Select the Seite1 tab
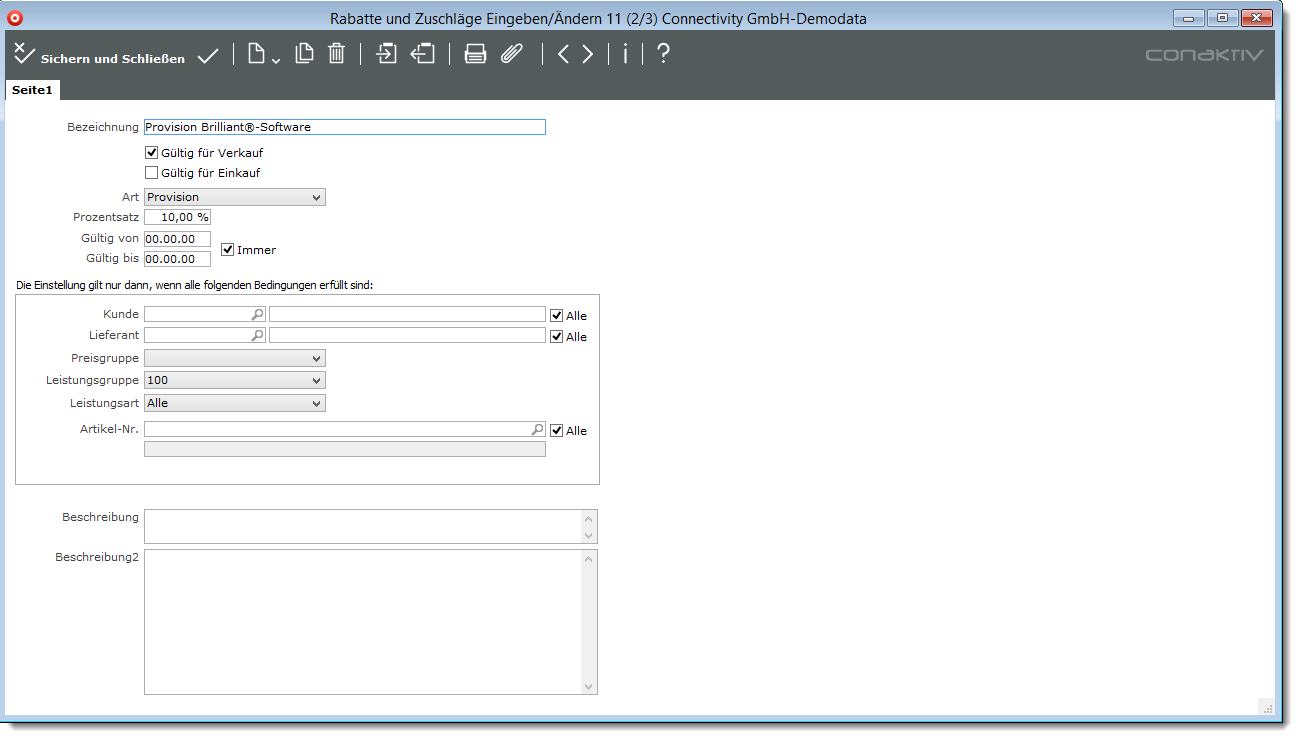Image resolution: width=1298 pixels, height=738 pixels. pyautogui.click(x=32, y=90)
